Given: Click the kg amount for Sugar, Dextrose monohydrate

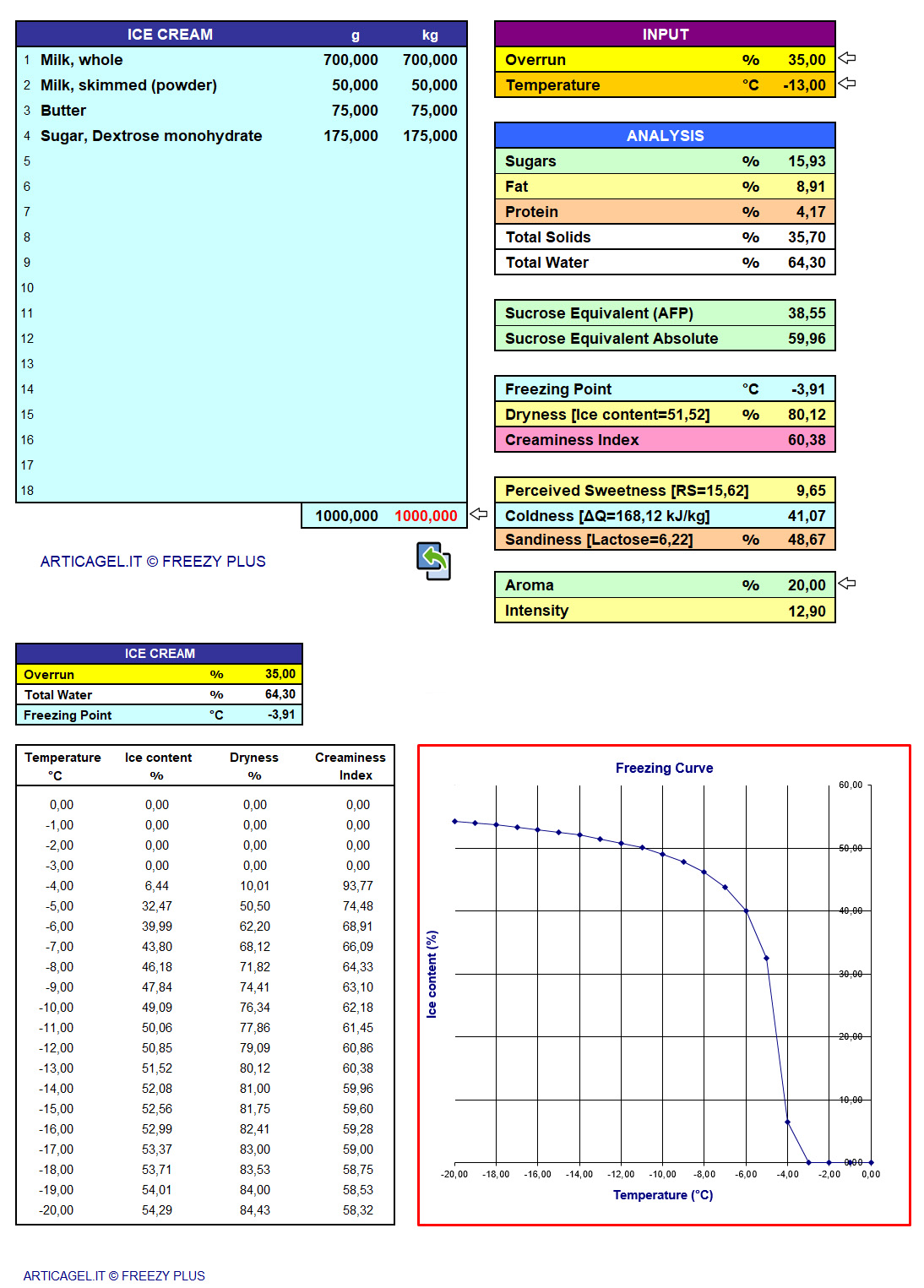Looking at the screenshot, I should tap(430, 136).
